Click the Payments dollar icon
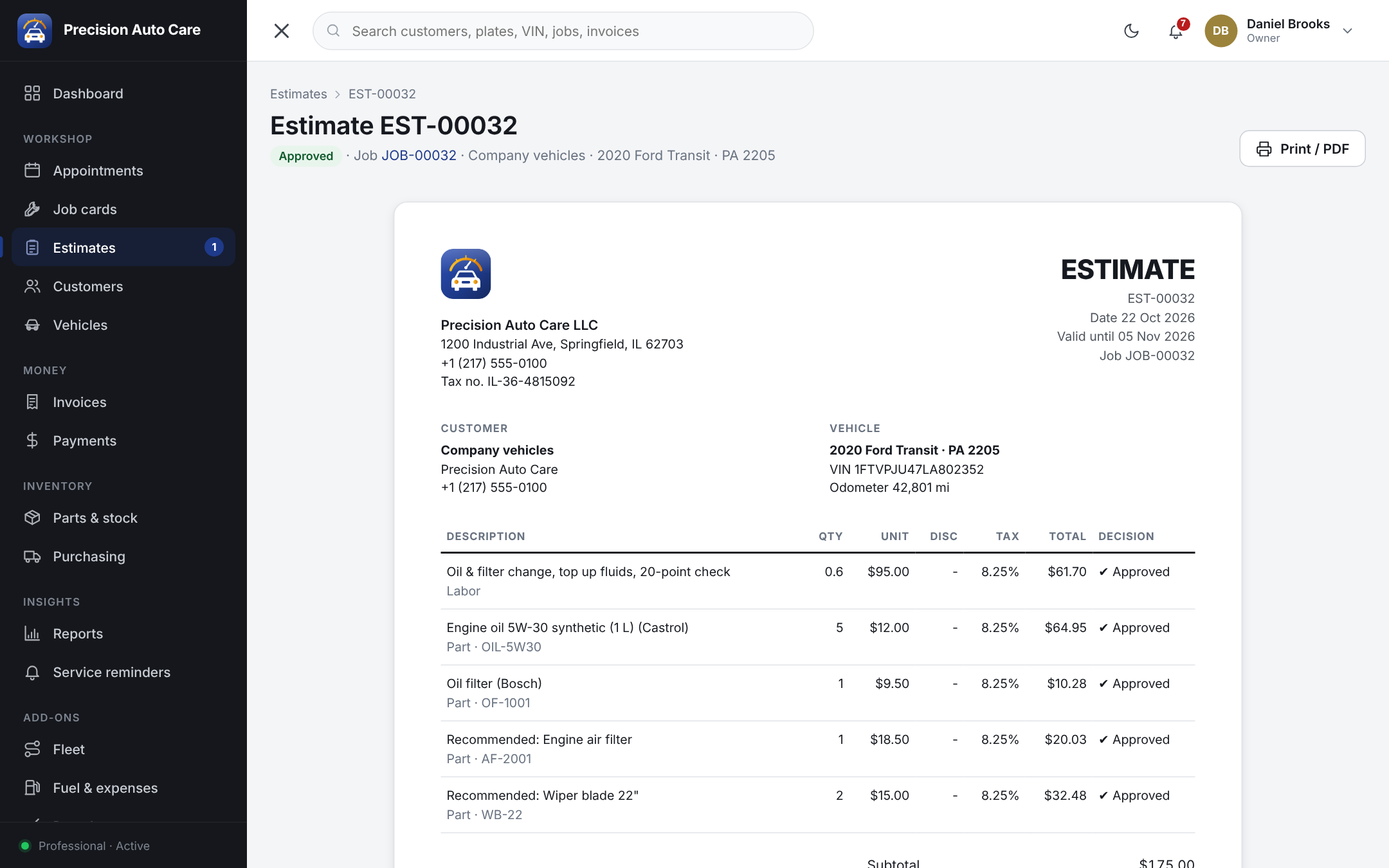 click(32, 441)
